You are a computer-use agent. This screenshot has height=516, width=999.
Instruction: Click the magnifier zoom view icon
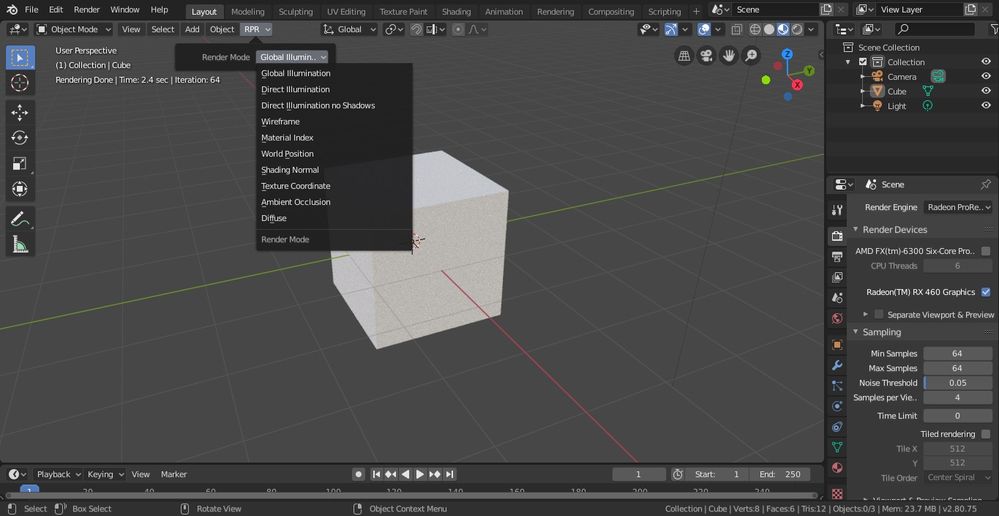coord(751,56)
